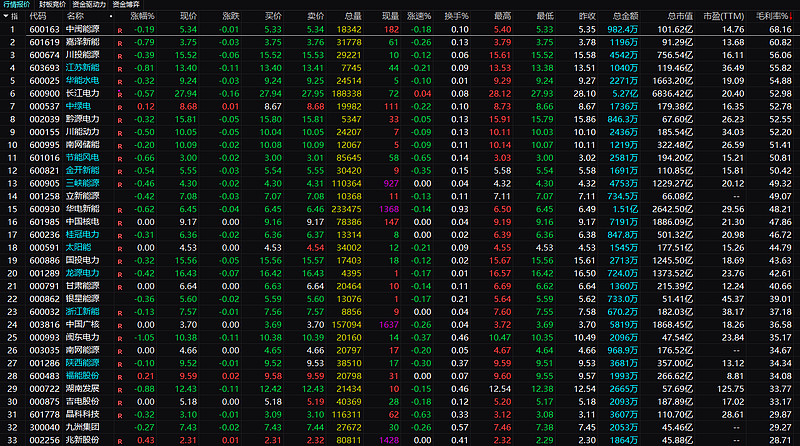This screenshot has height=446, width=800.
Task: Click the R margin icon for 000591
Action: click(120, 249)
